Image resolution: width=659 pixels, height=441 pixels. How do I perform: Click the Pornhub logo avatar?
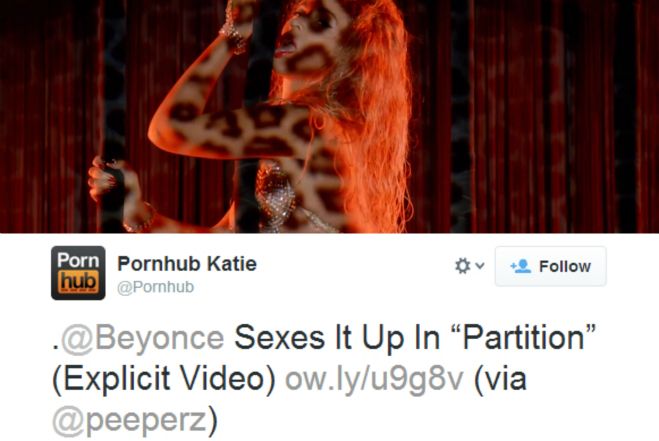click(78, 273)
